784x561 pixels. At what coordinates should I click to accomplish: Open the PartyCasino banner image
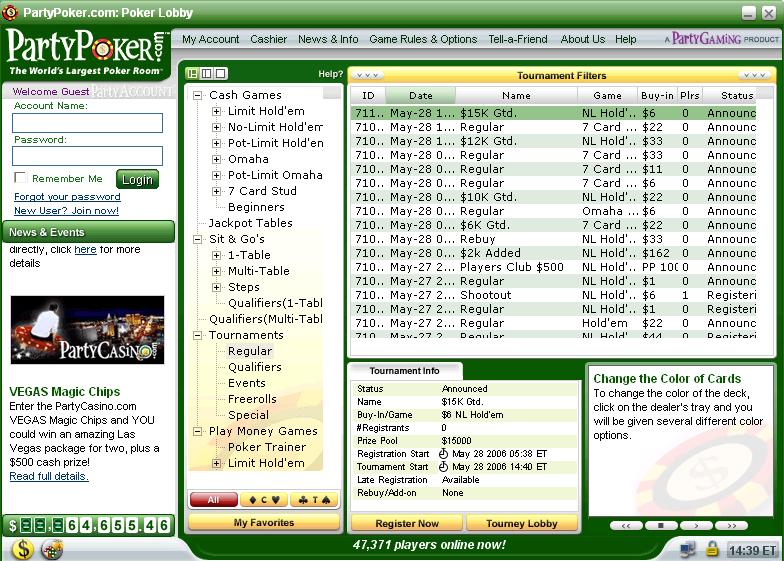coord(88,330)
